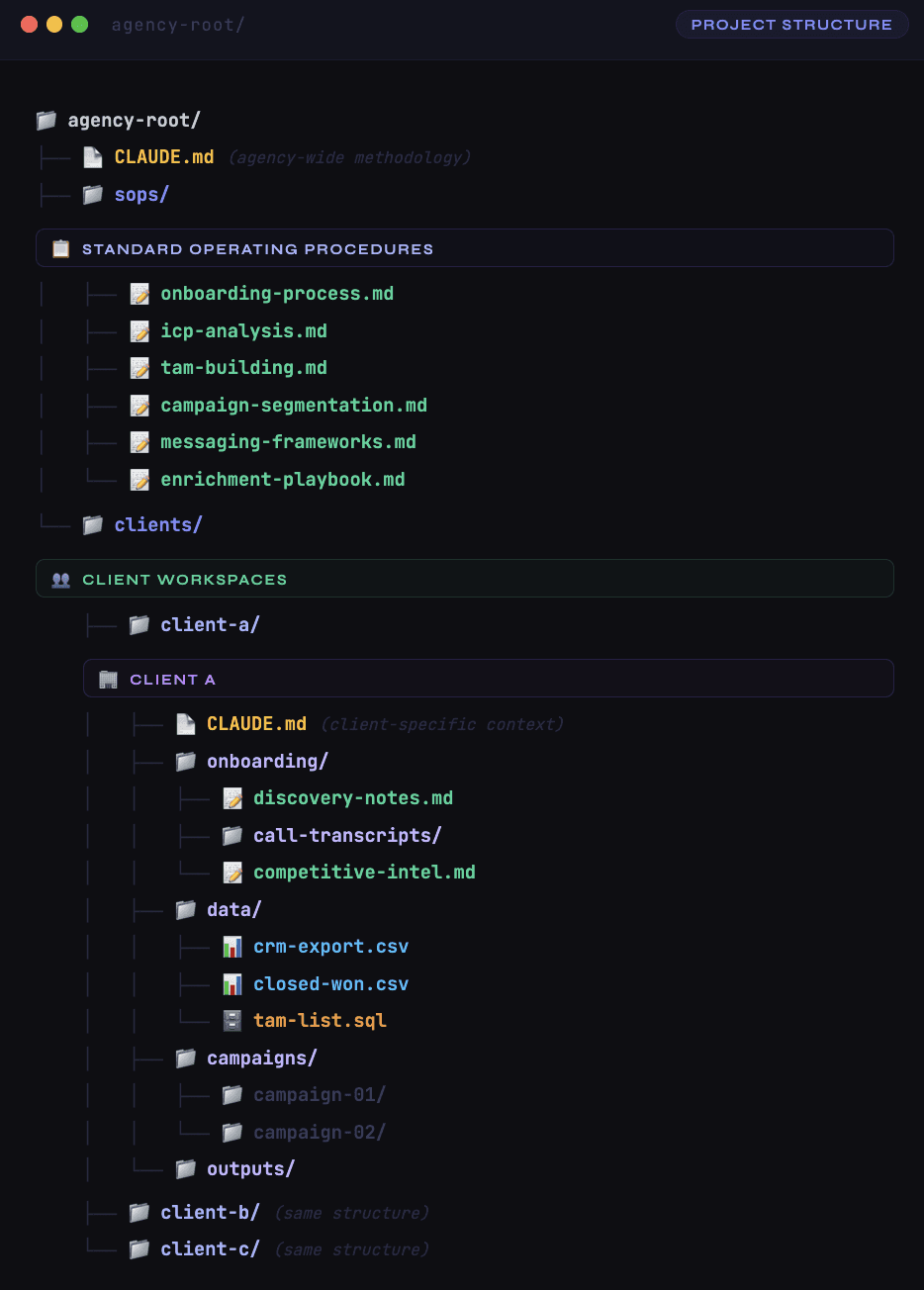Select the campaign-01/ entry under campaigns
The width and height of the screenshot is (924, 1290).
[319, 1094]
